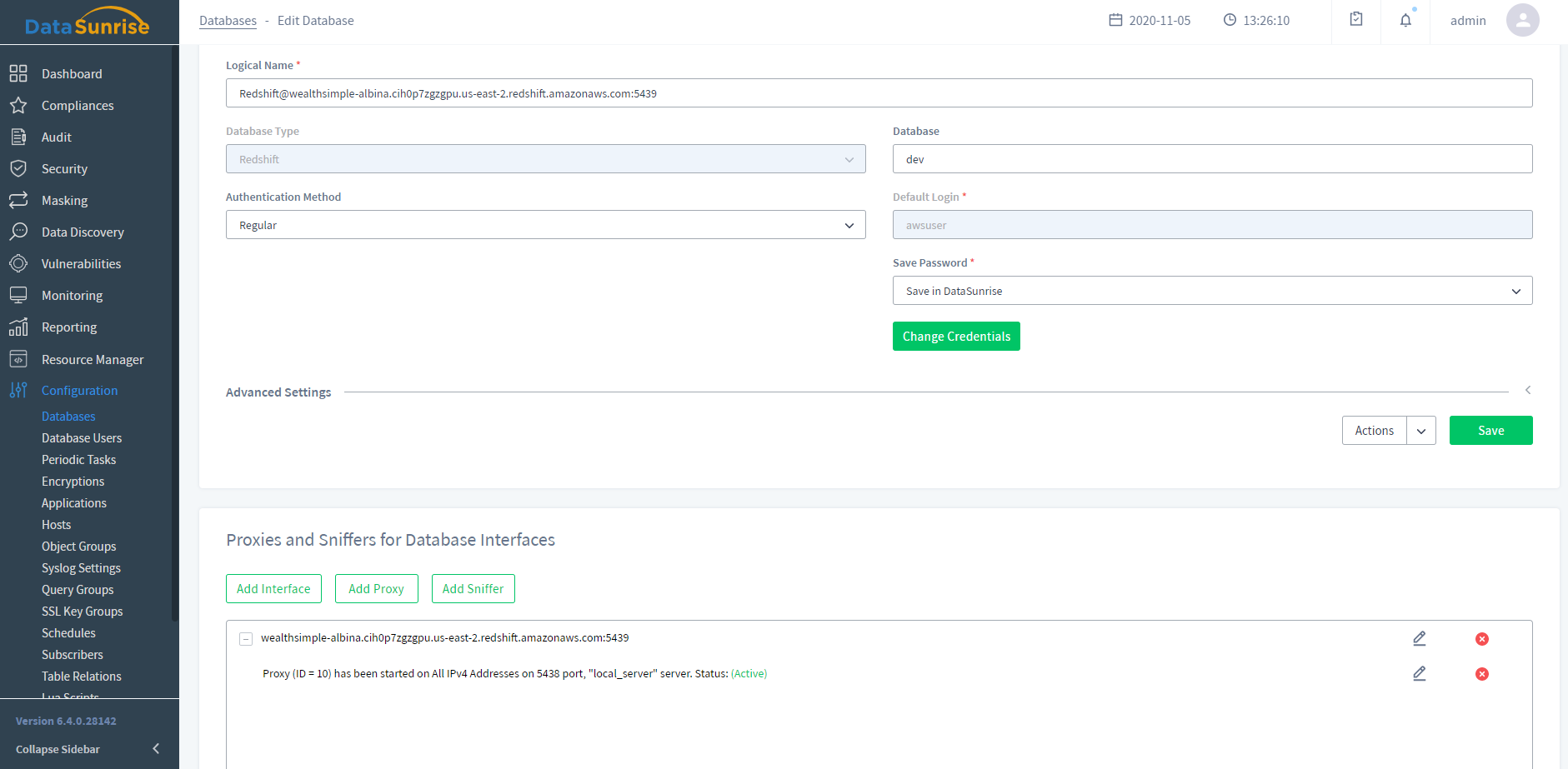Delete the wealthsimple-albina interface entry
The width and height of the screenshot is (1568, 769).
(1481, 639)
